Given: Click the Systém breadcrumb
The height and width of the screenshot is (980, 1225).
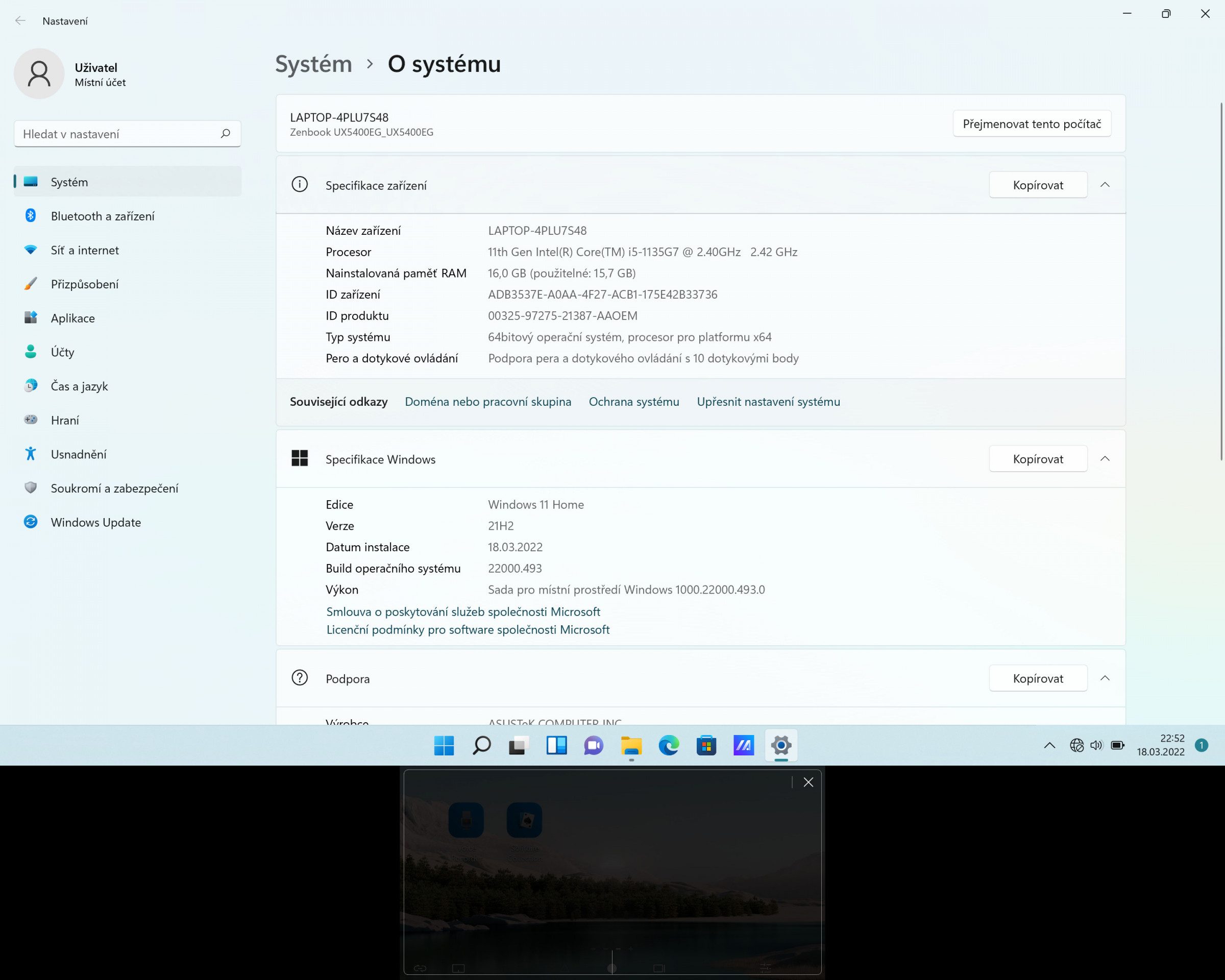Looking at the screenshot, I should coord(313,64).
